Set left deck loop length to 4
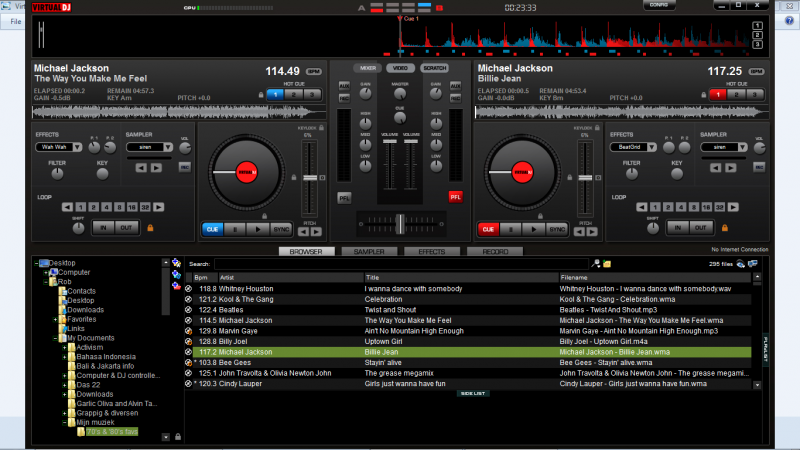Screen dimensions: 800x450 (x=106, y=207)
